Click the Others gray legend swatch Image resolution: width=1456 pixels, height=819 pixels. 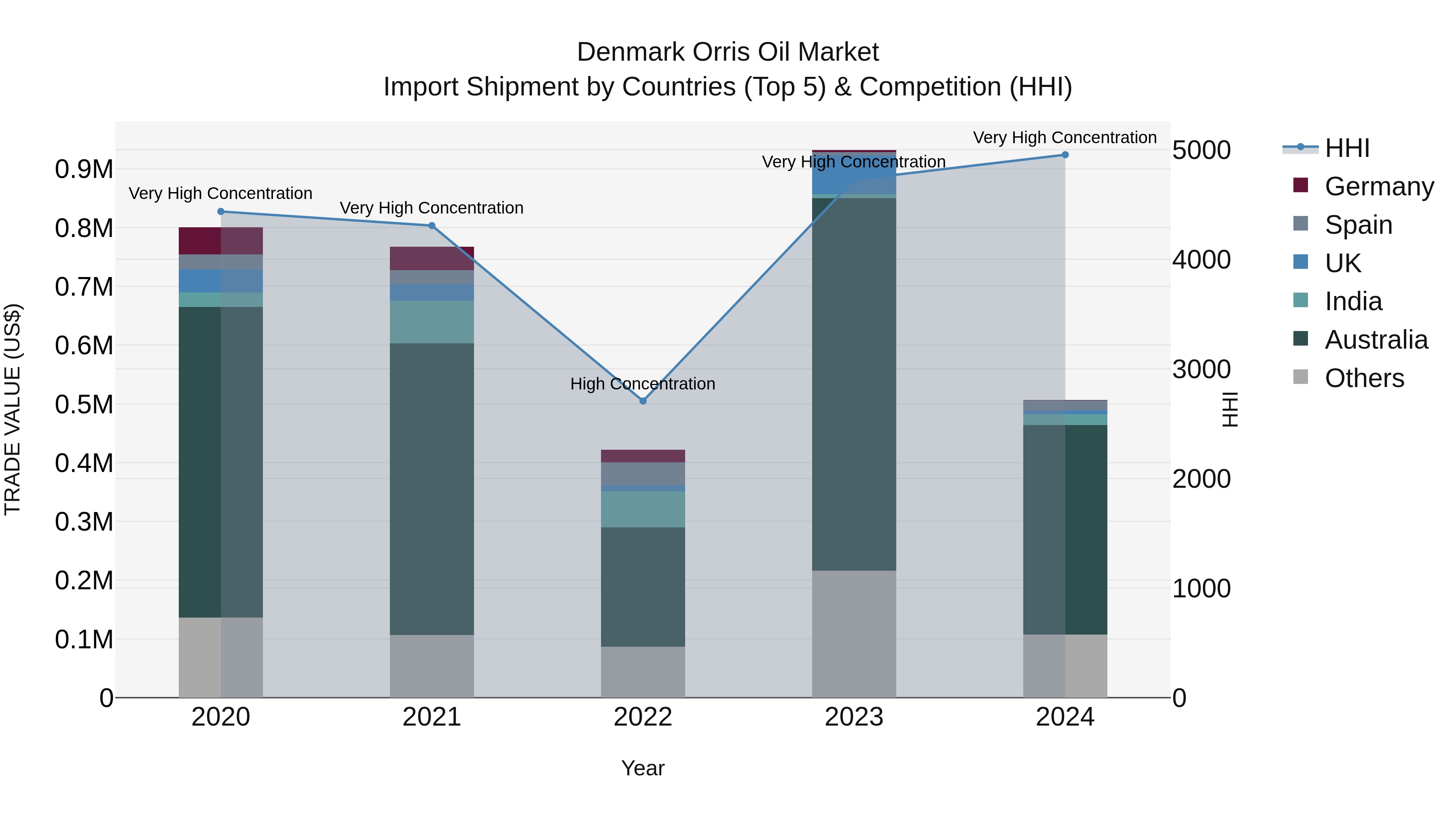click(x=1301, y=377)
